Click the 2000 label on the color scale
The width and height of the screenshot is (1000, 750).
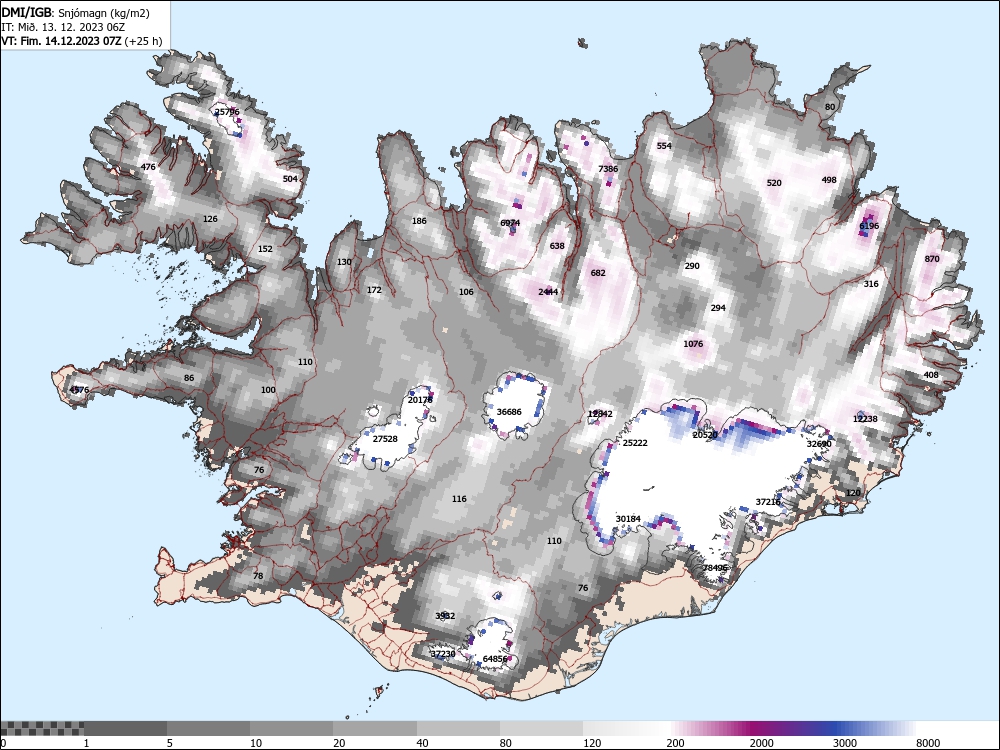click(761, 743)
